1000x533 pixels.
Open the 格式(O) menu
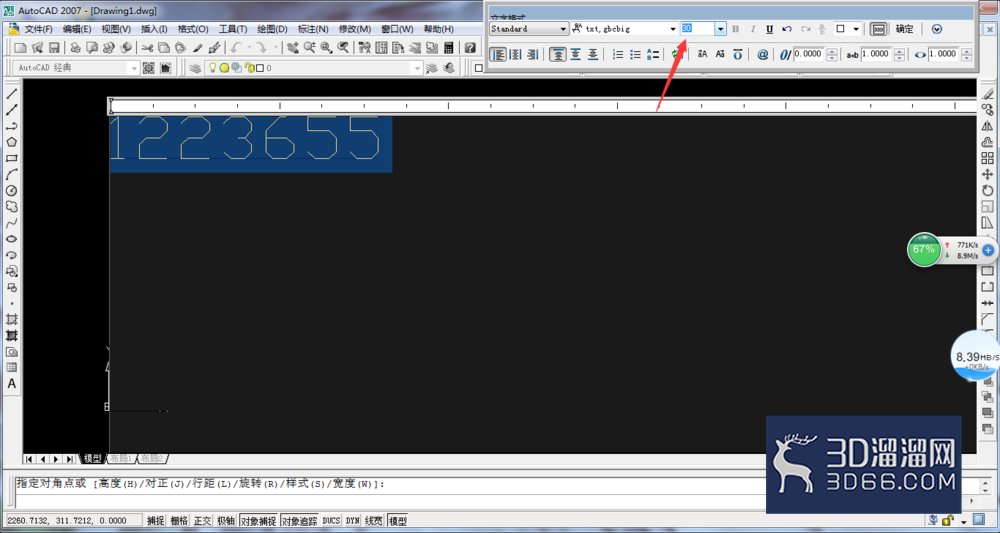pyautogui.click(x=193, y=29)
